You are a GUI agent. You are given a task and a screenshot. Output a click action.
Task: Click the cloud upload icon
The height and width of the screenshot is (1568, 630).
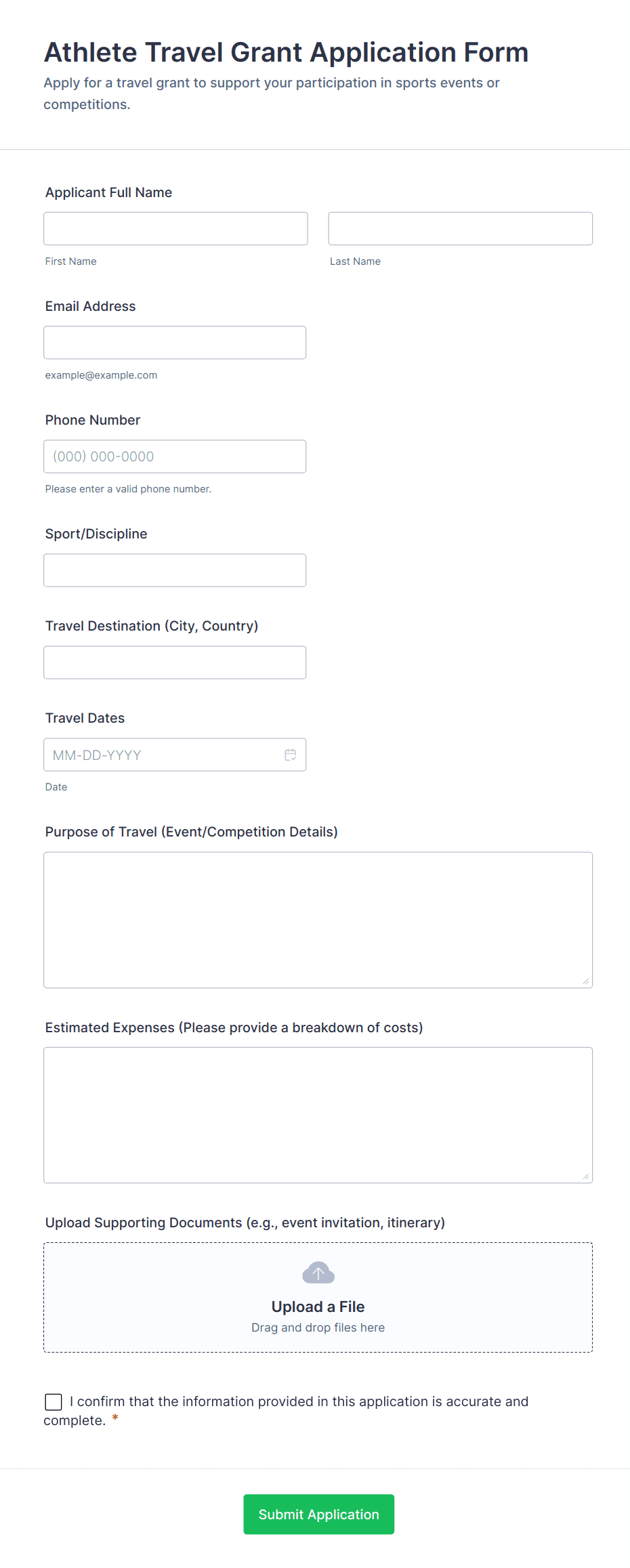pyautogui.click(x=318, y=1273)
